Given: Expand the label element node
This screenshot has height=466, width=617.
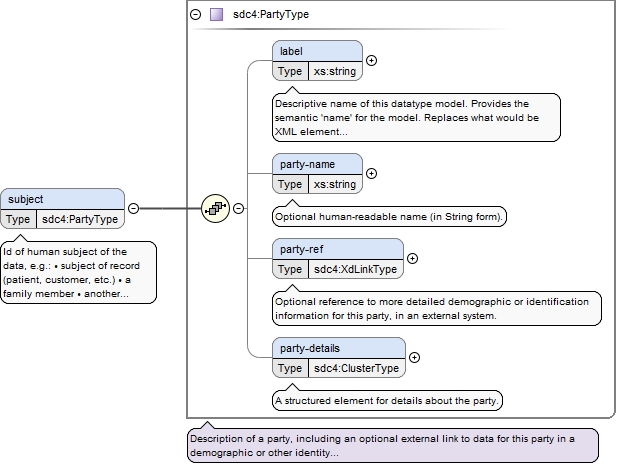Looking at the screenshot, I should click(371, 61).
